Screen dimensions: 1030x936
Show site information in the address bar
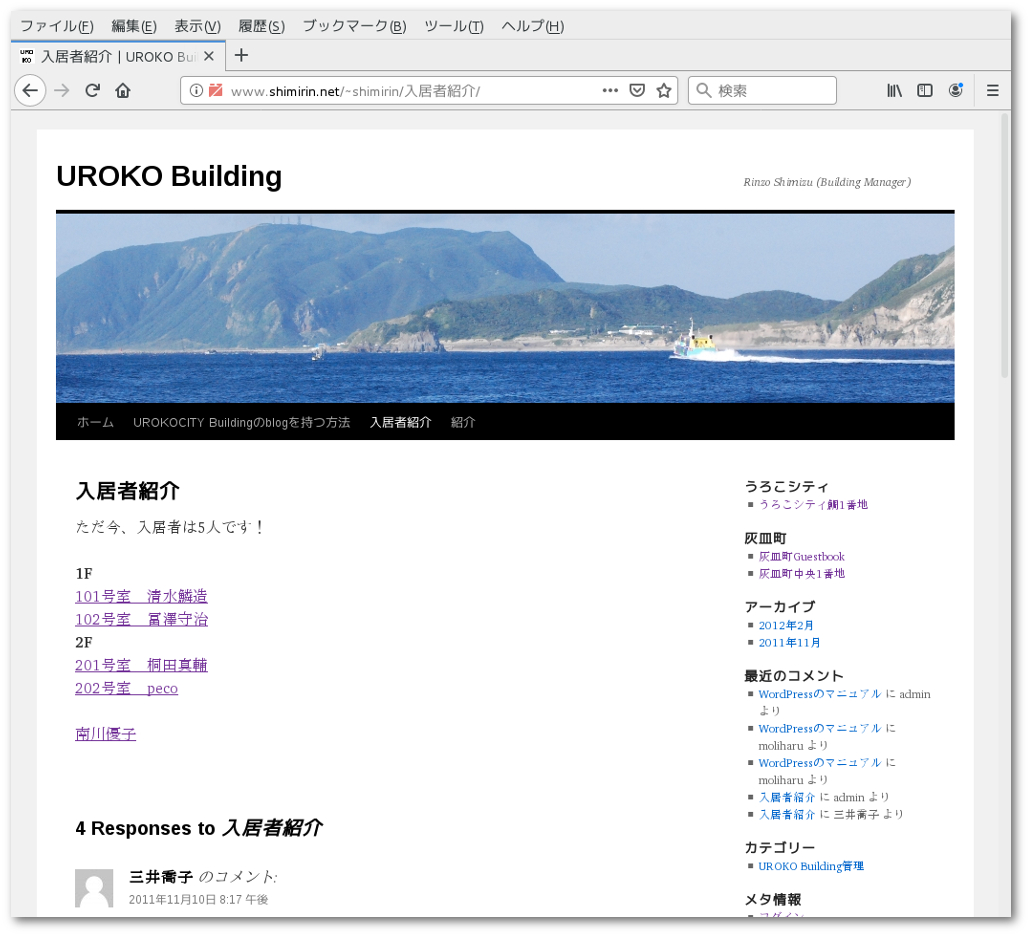click(196, 90)
